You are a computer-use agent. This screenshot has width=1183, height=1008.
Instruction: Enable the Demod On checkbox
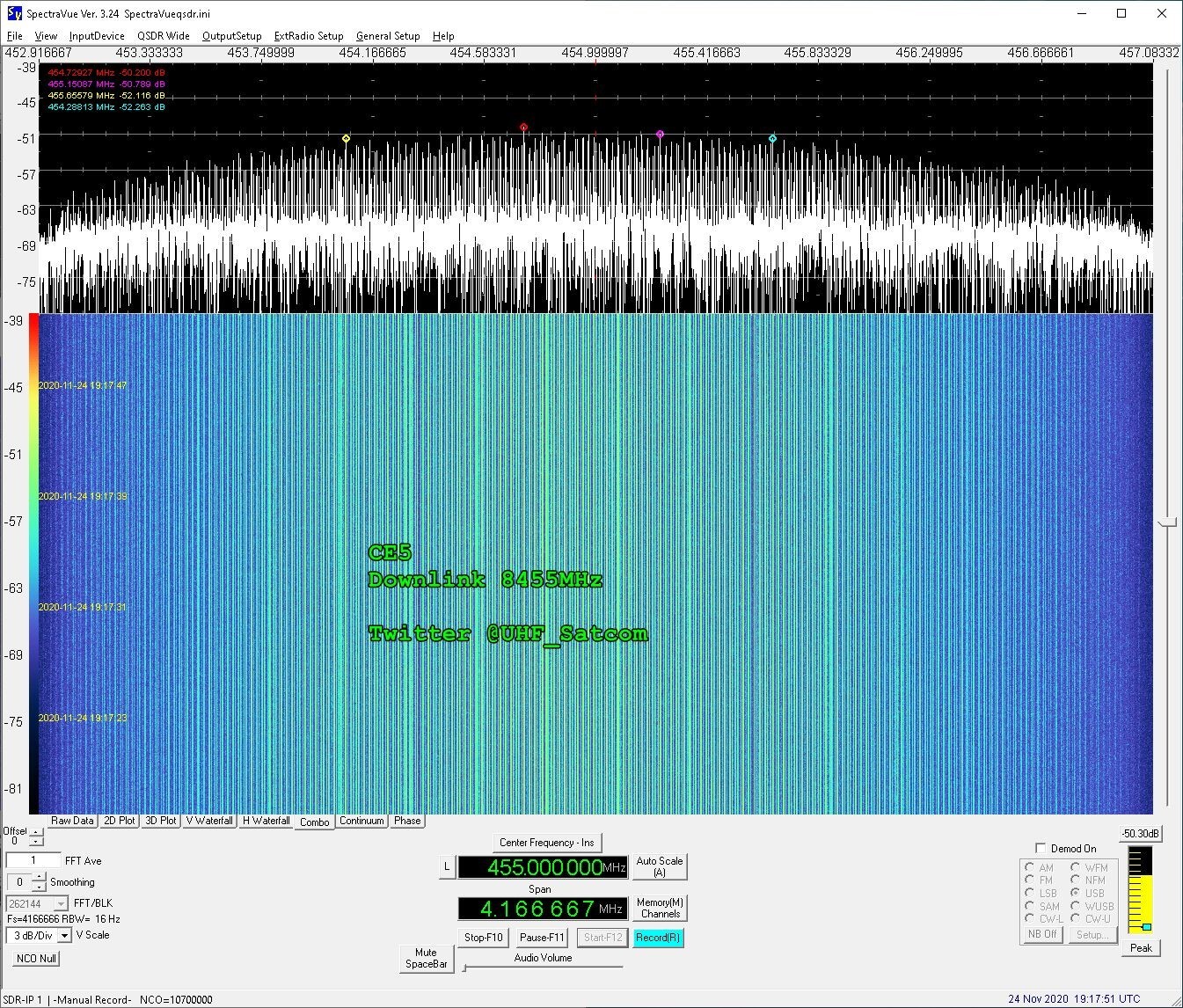[x=1041, y=849]
